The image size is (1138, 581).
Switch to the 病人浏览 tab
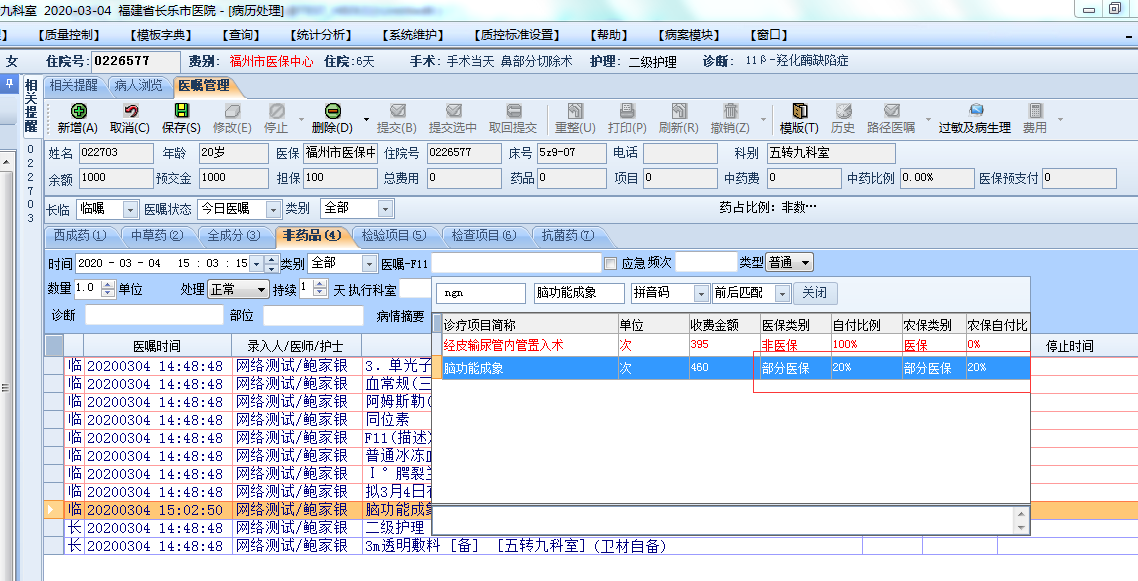click(138, 86)
